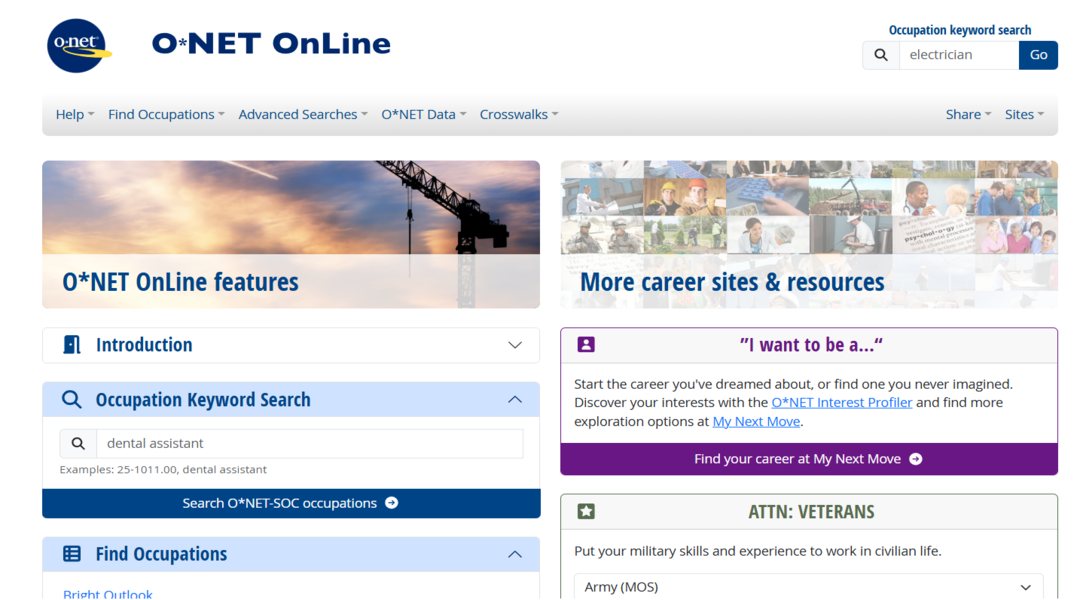Click Search O*NET-SOC occupations button
Screen dimensions: 1080x600
290,503
